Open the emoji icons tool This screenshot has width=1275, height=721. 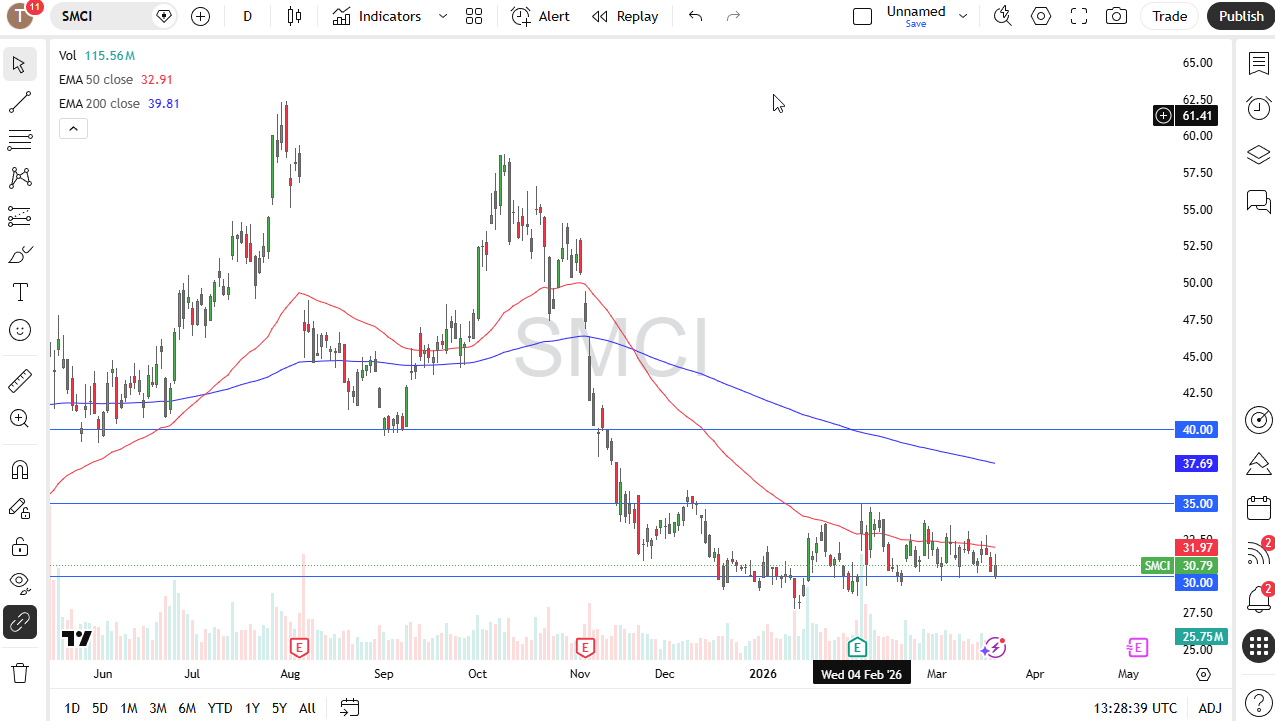click(x=19, y=330)
